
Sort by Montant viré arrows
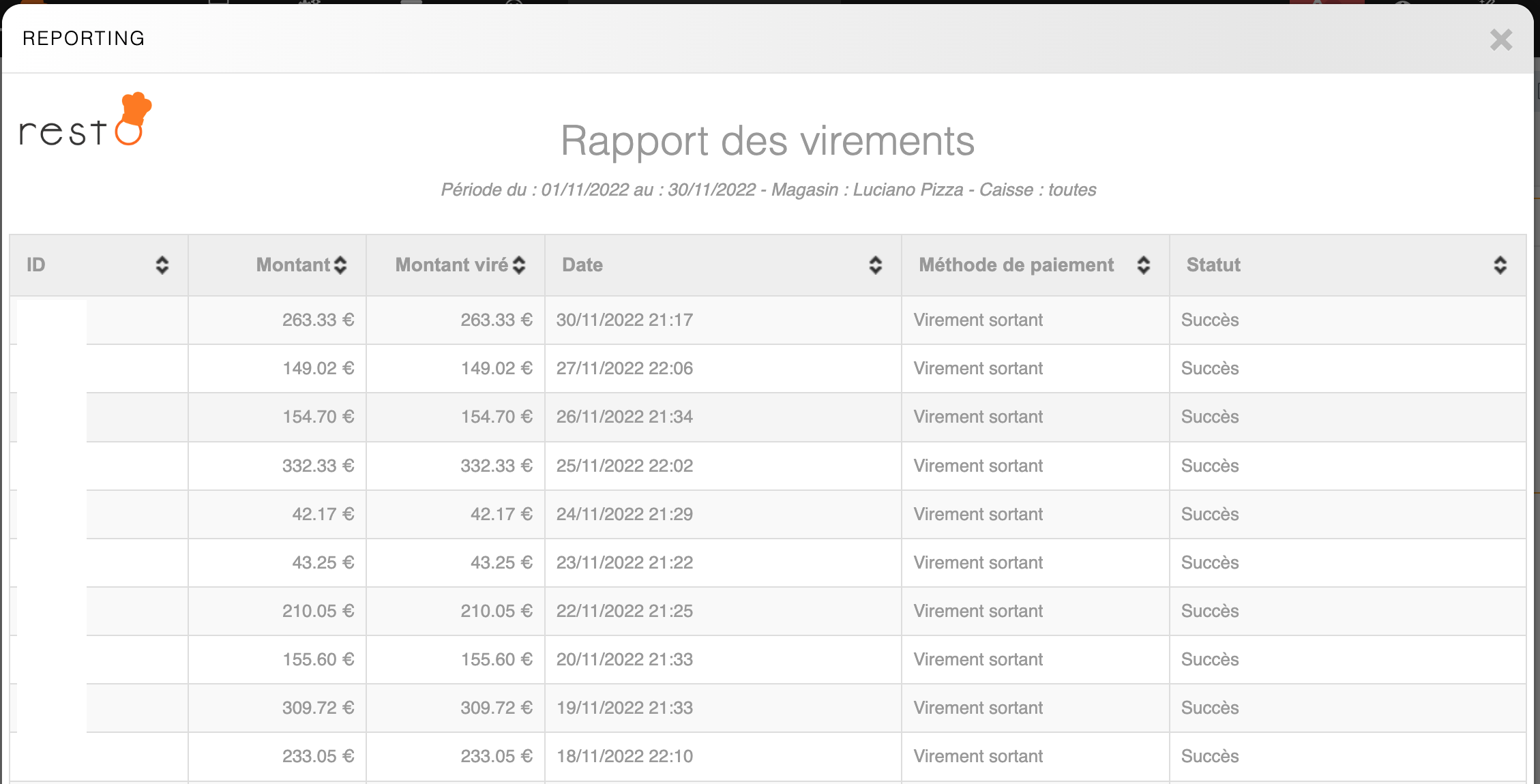519,265
